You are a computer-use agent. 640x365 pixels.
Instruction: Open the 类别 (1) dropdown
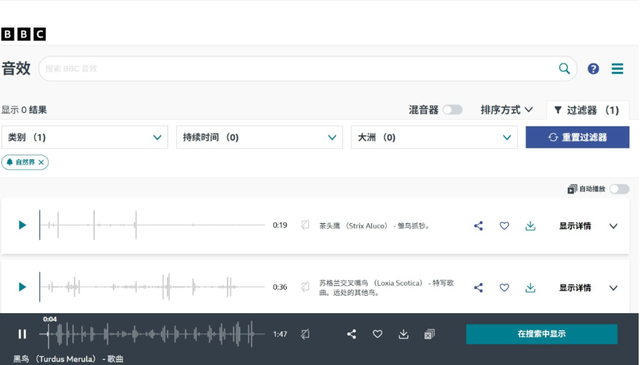click(84, 137)
